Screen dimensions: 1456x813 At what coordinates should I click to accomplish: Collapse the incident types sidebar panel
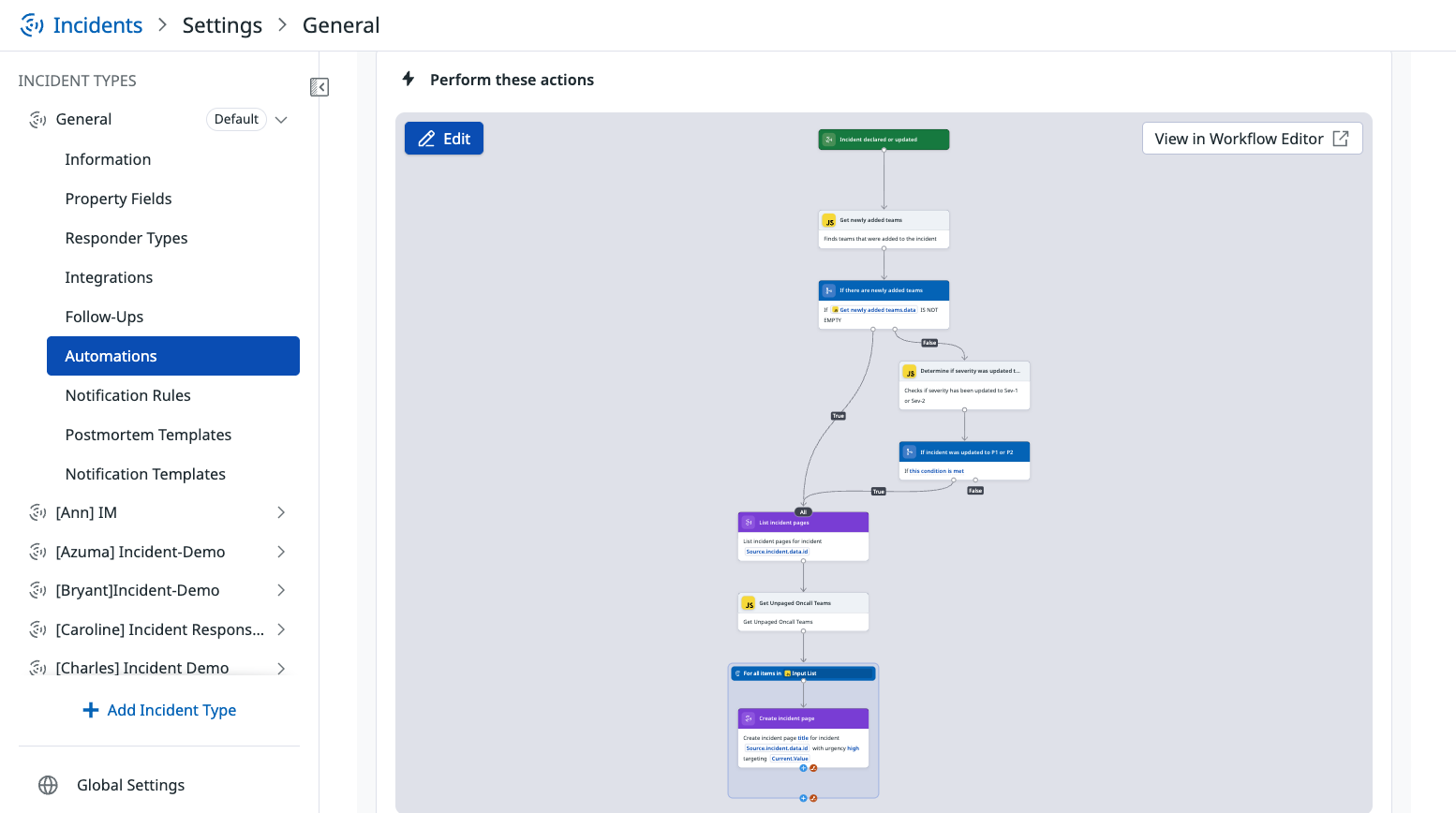(319, 87)
